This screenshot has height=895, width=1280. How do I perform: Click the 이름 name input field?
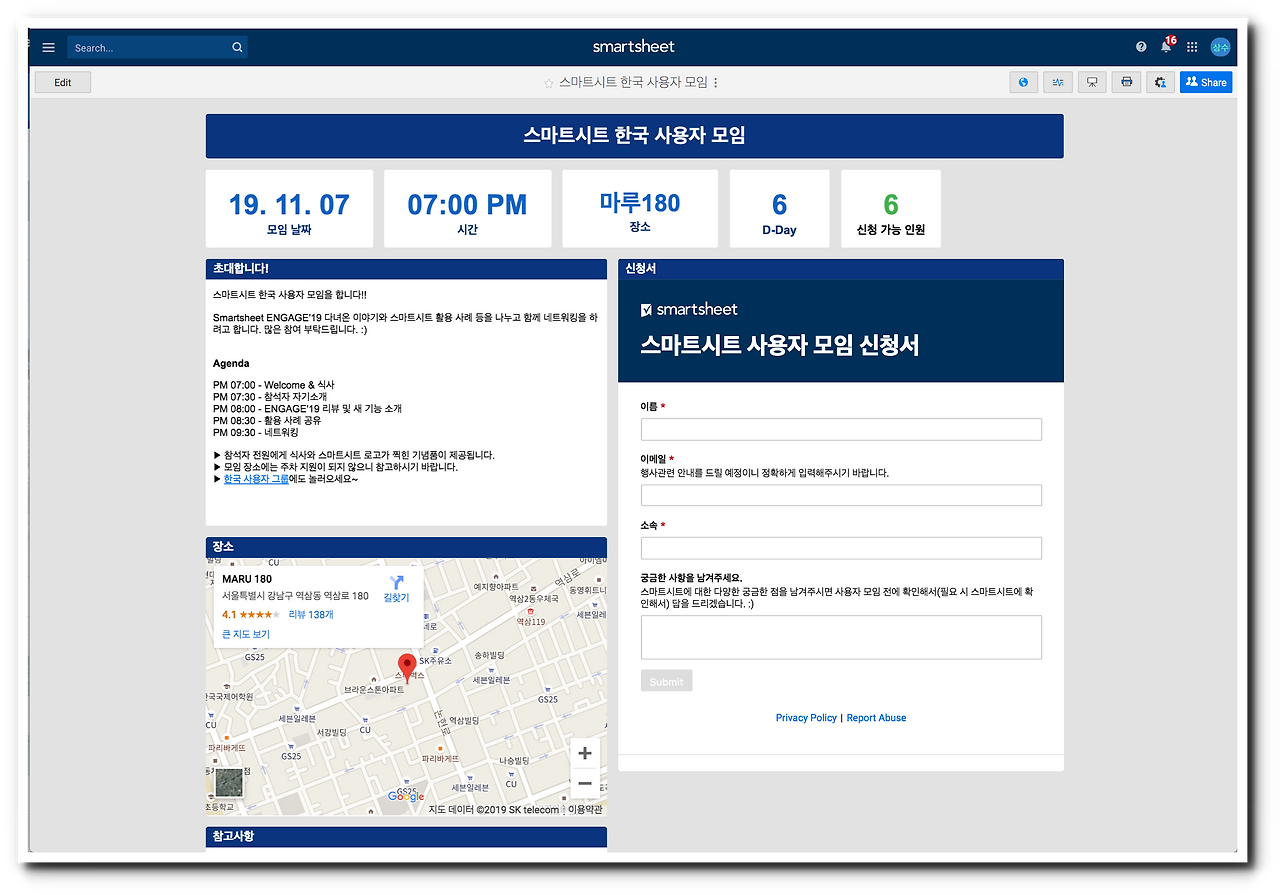click(x=841, y=429)
